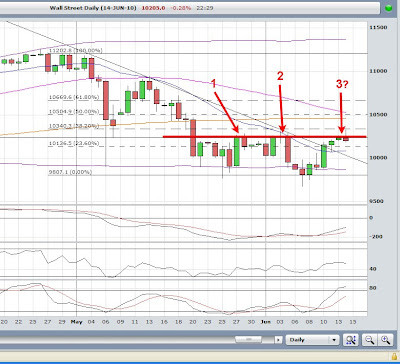Click the 11000 price axis label
Image resolution: width=400 pixels, height=364 pixels.
(378, 71)
